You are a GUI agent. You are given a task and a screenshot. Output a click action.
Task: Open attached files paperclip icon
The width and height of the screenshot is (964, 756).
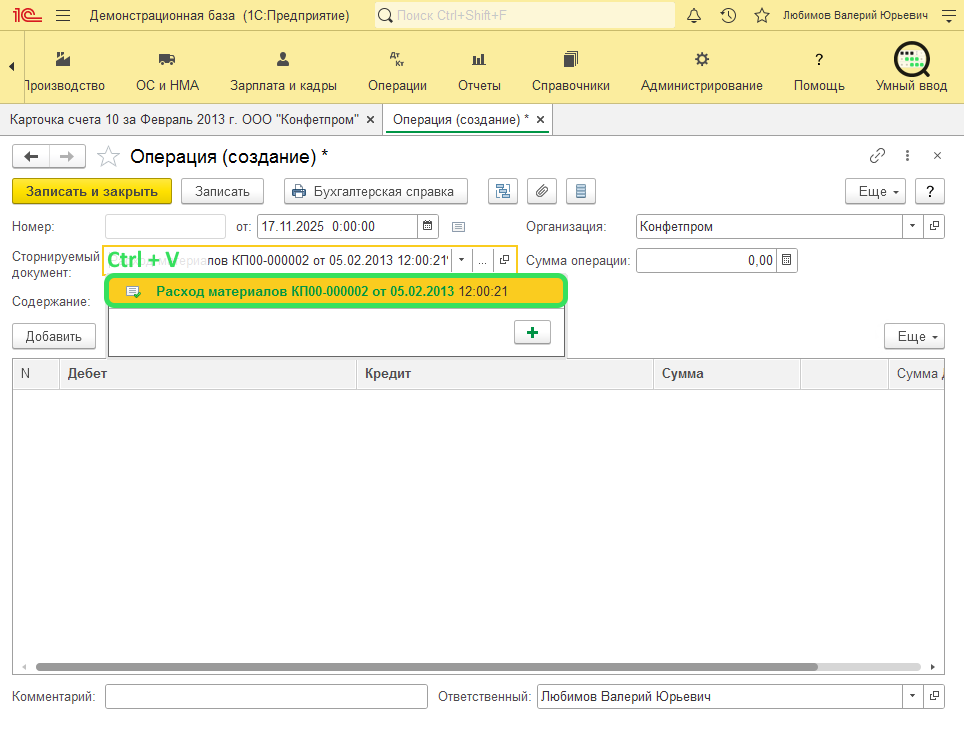pyautogui.click(x=542, y=191)
